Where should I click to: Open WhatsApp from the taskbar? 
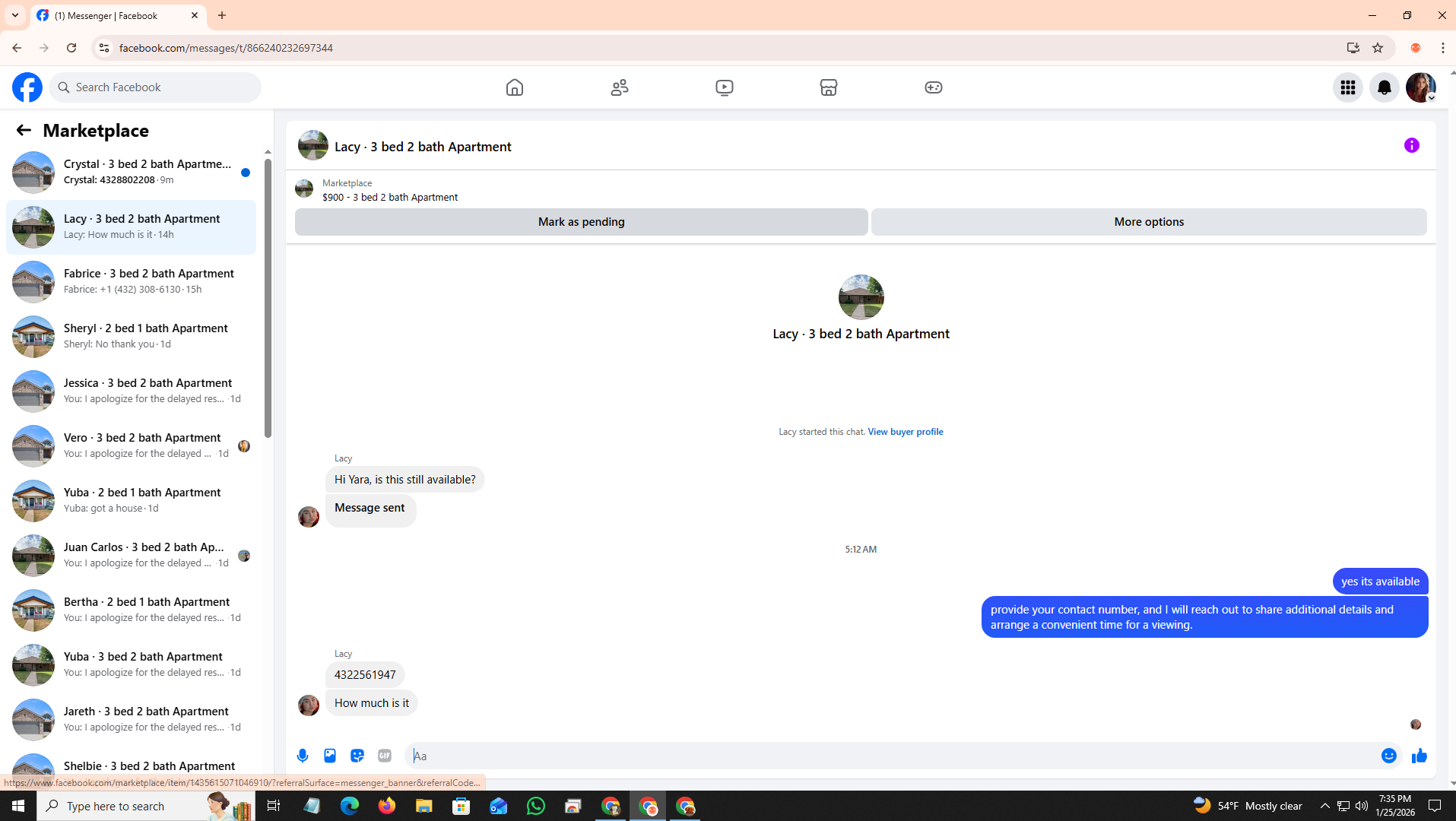(536, 806)
